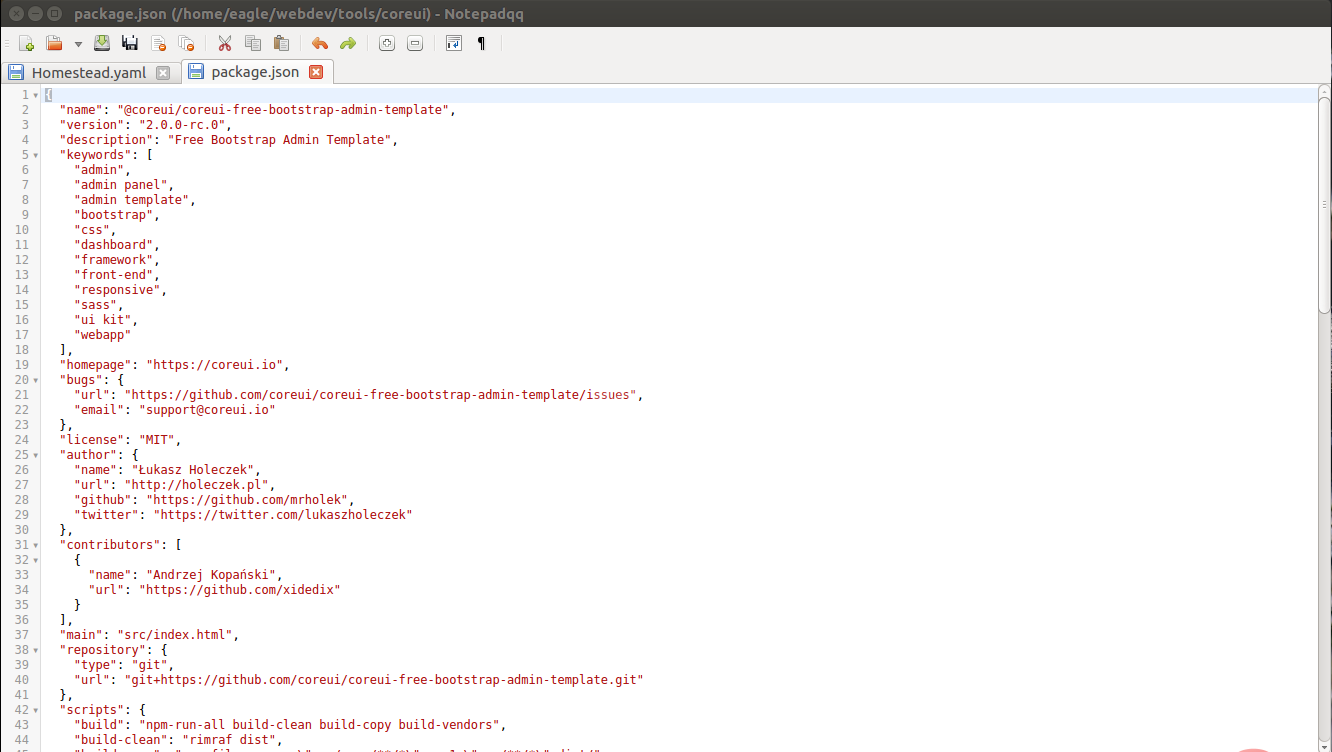This screenshot has height=752, width=1332.
Task: Click the author name "Łukasz Holeczek"
Action: 193,470
